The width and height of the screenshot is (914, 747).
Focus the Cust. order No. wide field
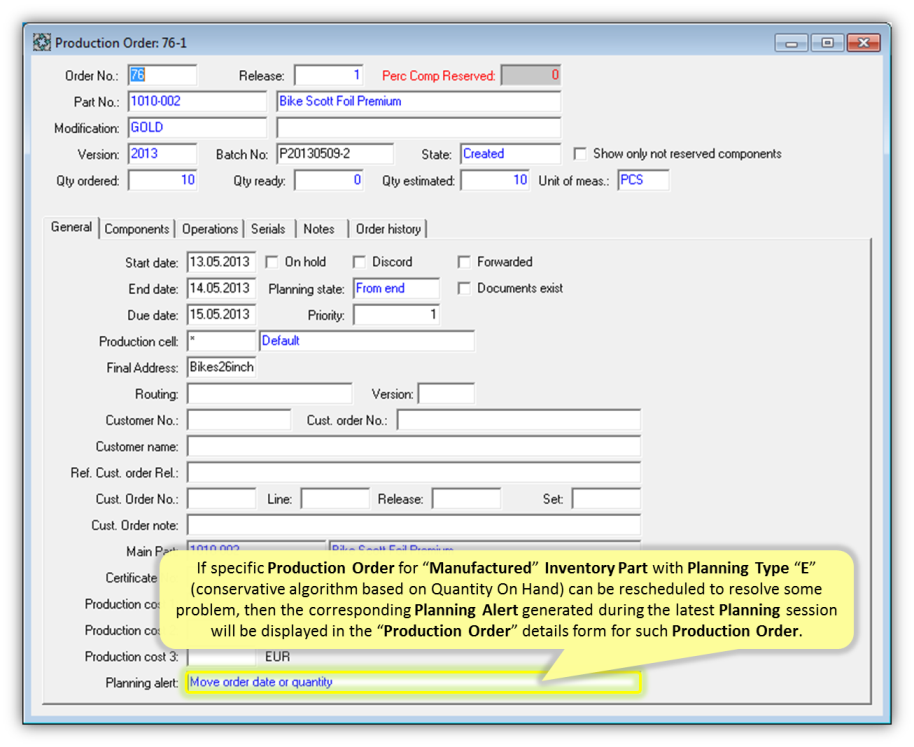click(x=519, y=420)
